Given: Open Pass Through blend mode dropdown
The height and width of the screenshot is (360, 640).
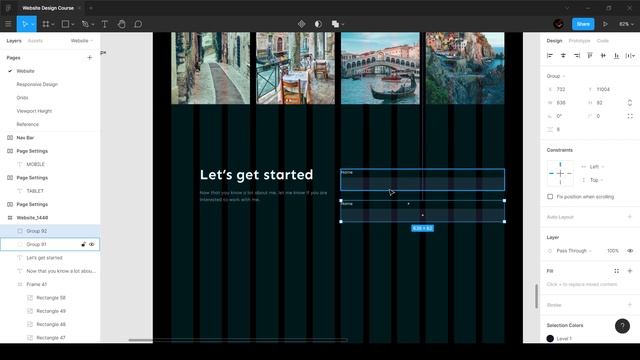Looking at the screenshot, I should tap(574, 251).
